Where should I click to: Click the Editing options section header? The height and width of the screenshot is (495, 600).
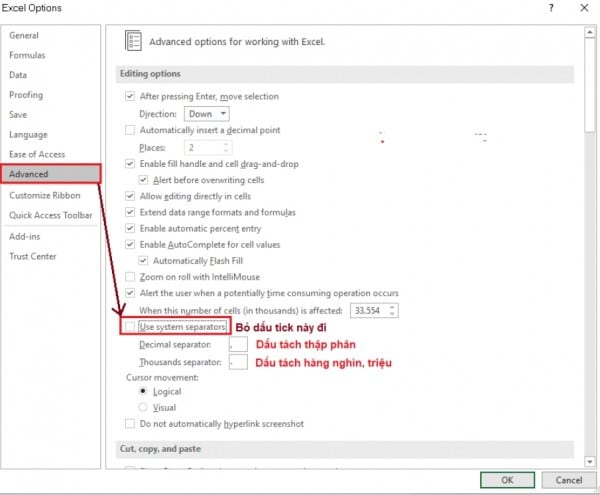(x=344, y=74)
